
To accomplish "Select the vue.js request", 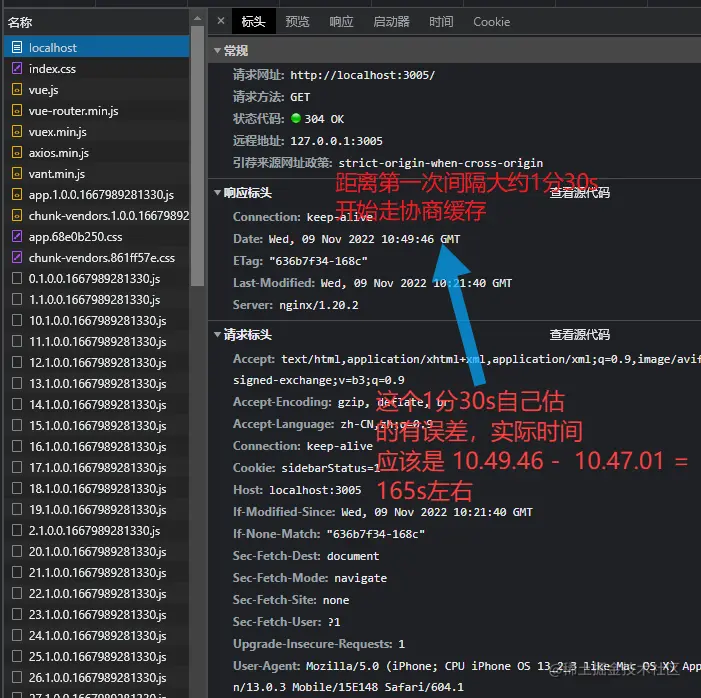I will (97, 89).
